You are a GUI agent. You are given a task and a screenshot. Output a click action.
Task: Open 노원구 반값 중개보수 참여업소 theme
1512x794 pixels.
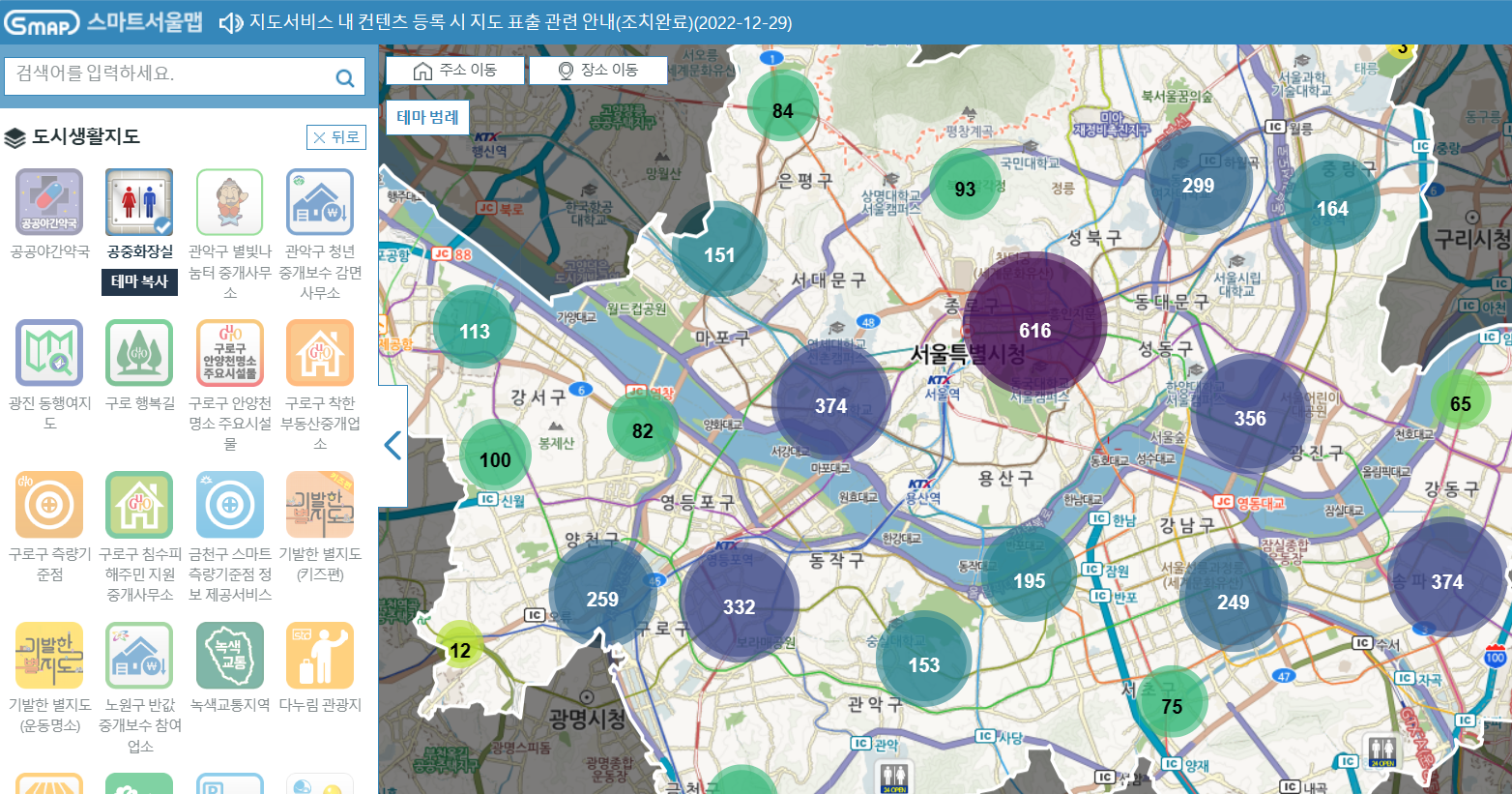(139, 656)
